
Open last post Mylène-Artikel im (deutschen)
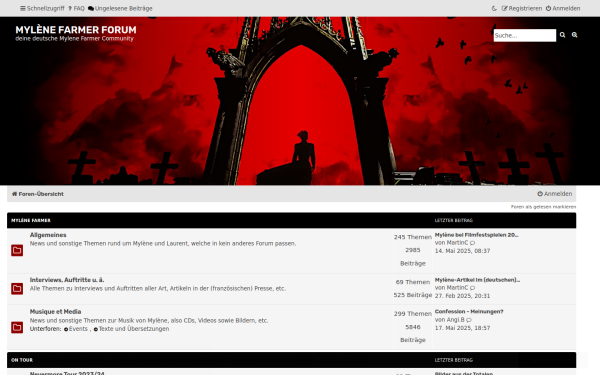[x=477, y=280]
